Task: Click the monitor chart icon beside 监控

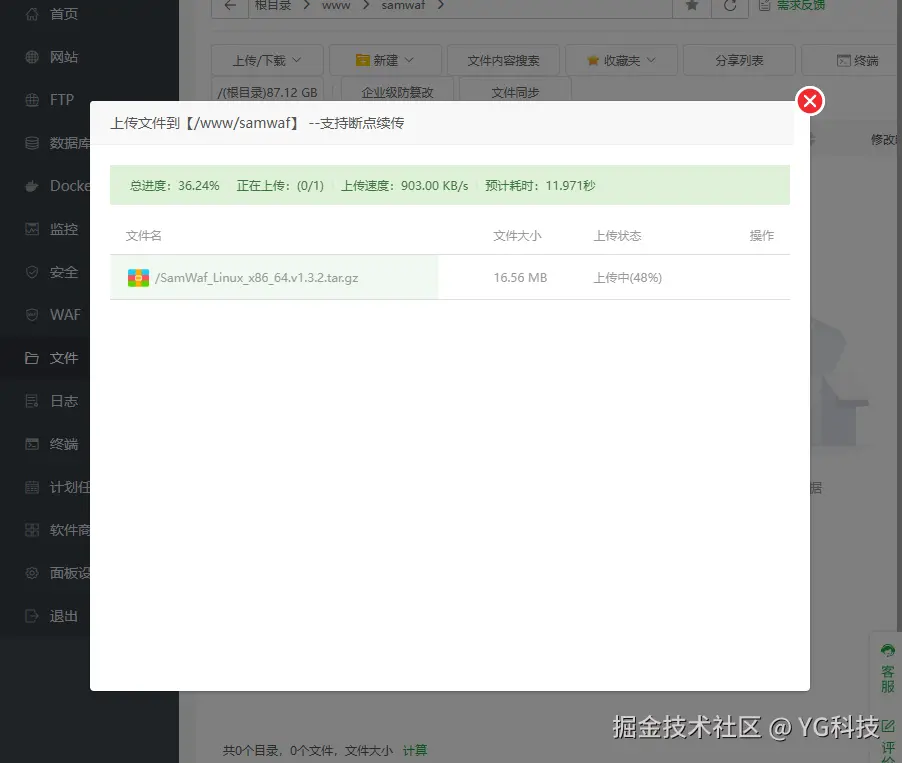Action: pyautogui.click(x=32, y=229)
